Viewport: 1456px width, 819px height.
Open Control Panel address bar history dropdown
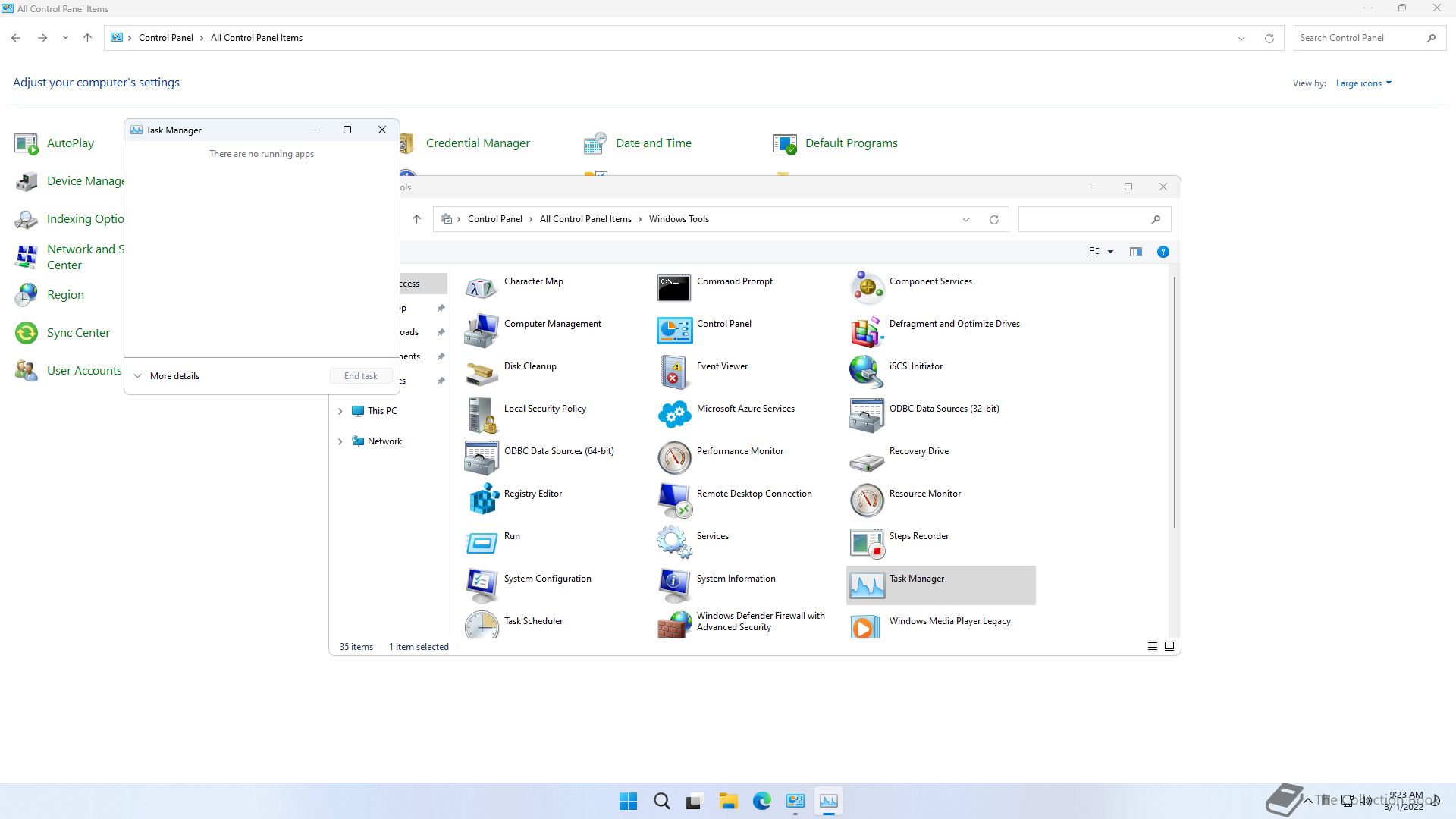1241,39
